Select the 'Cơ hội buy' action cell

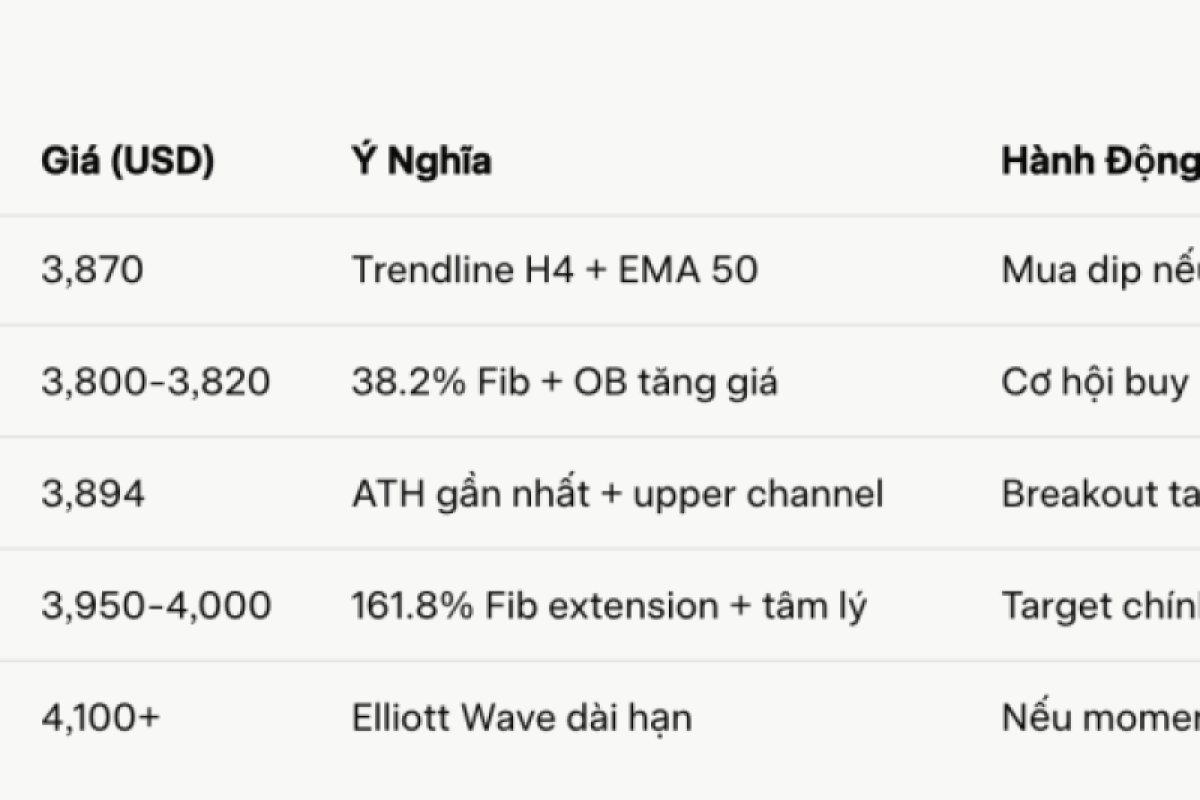click(x=1095, y=382)
